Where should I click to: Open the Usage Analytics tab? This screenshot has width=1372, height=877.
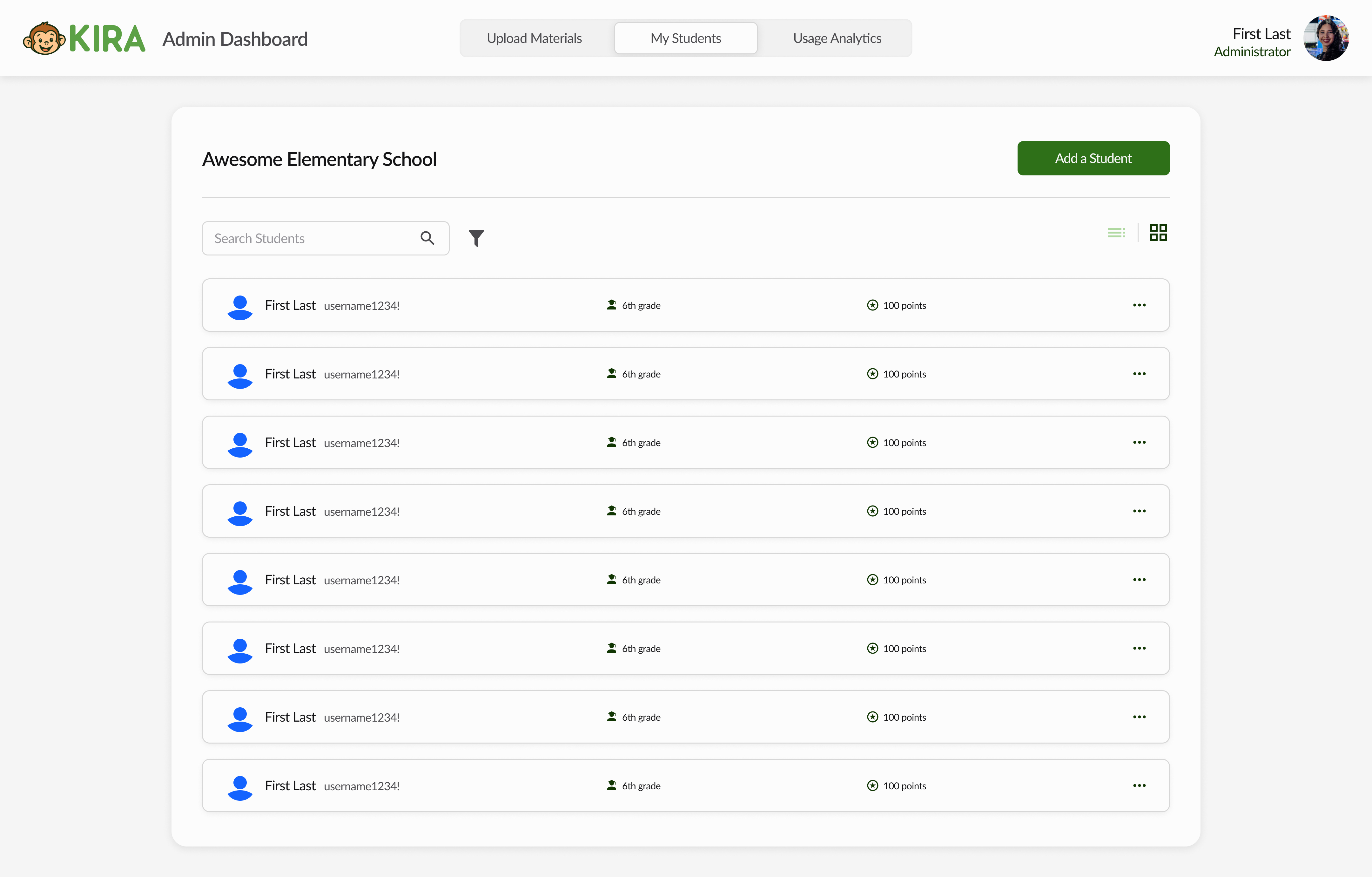(x=837, y=38)
